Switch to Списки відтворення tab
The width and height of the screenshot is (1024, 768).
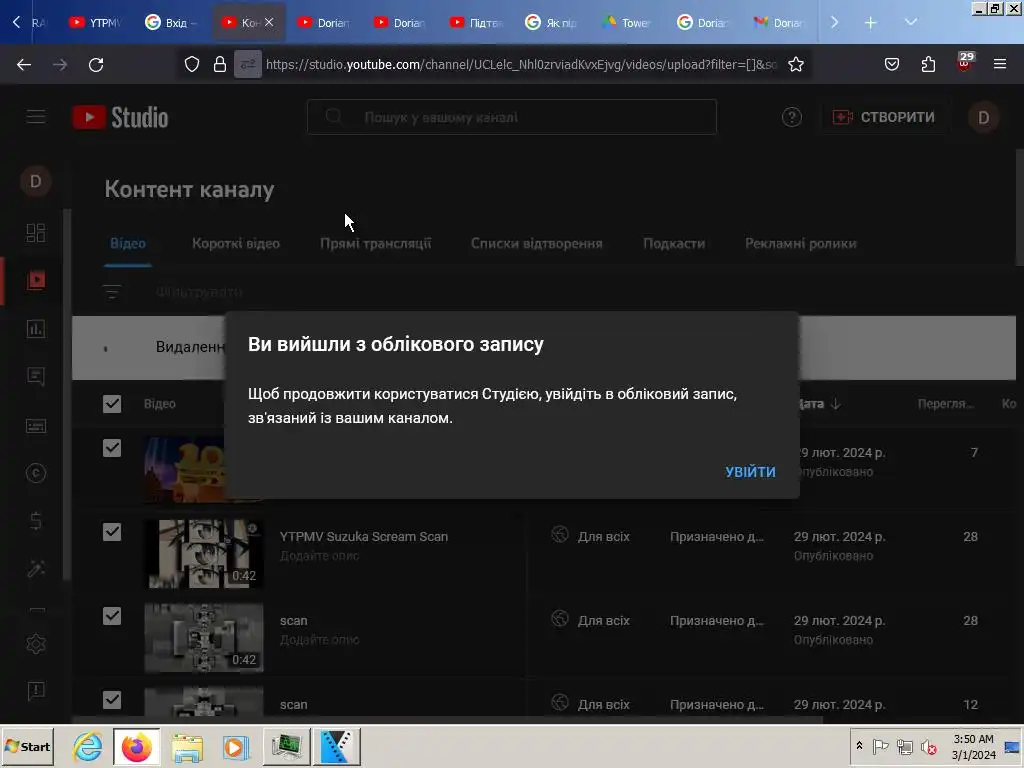537,244
